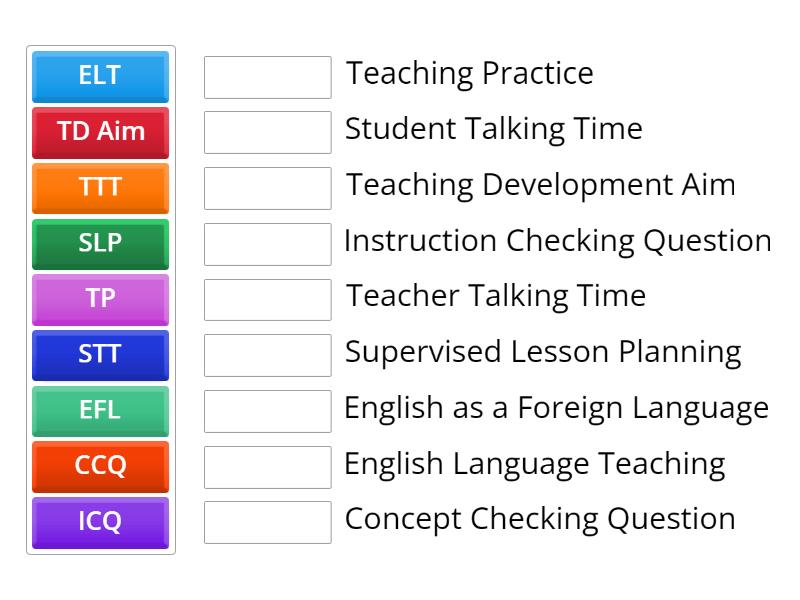Screen dimensions: 800x600
Task: Click the blank box for Concept Checking Question
Action: (x=267, y=522)
